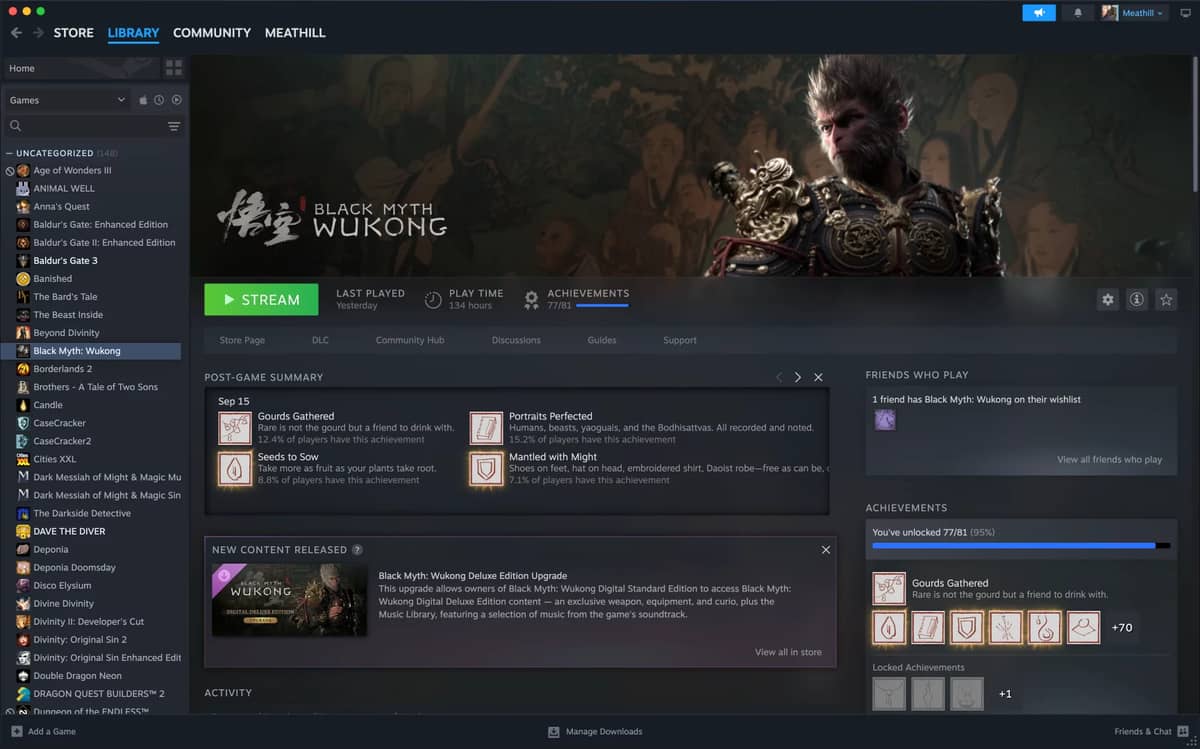The width and height of the screenshot is (1200, 749).
Task: Select Baldur's Gate 3 in game list
Action: (65, 260)
